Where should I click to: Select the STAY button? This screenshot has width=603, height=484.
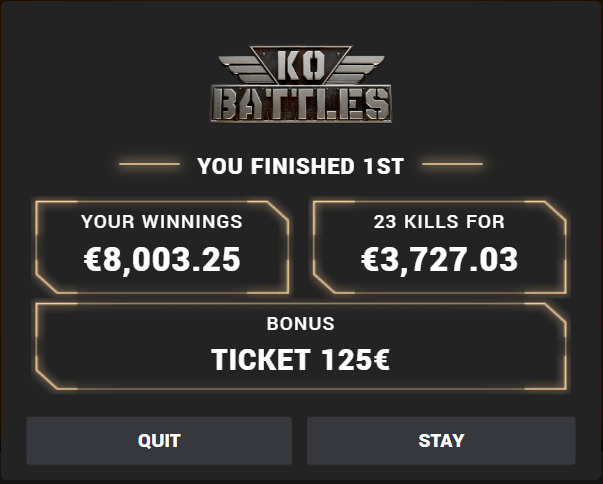(x=441, y=441)
